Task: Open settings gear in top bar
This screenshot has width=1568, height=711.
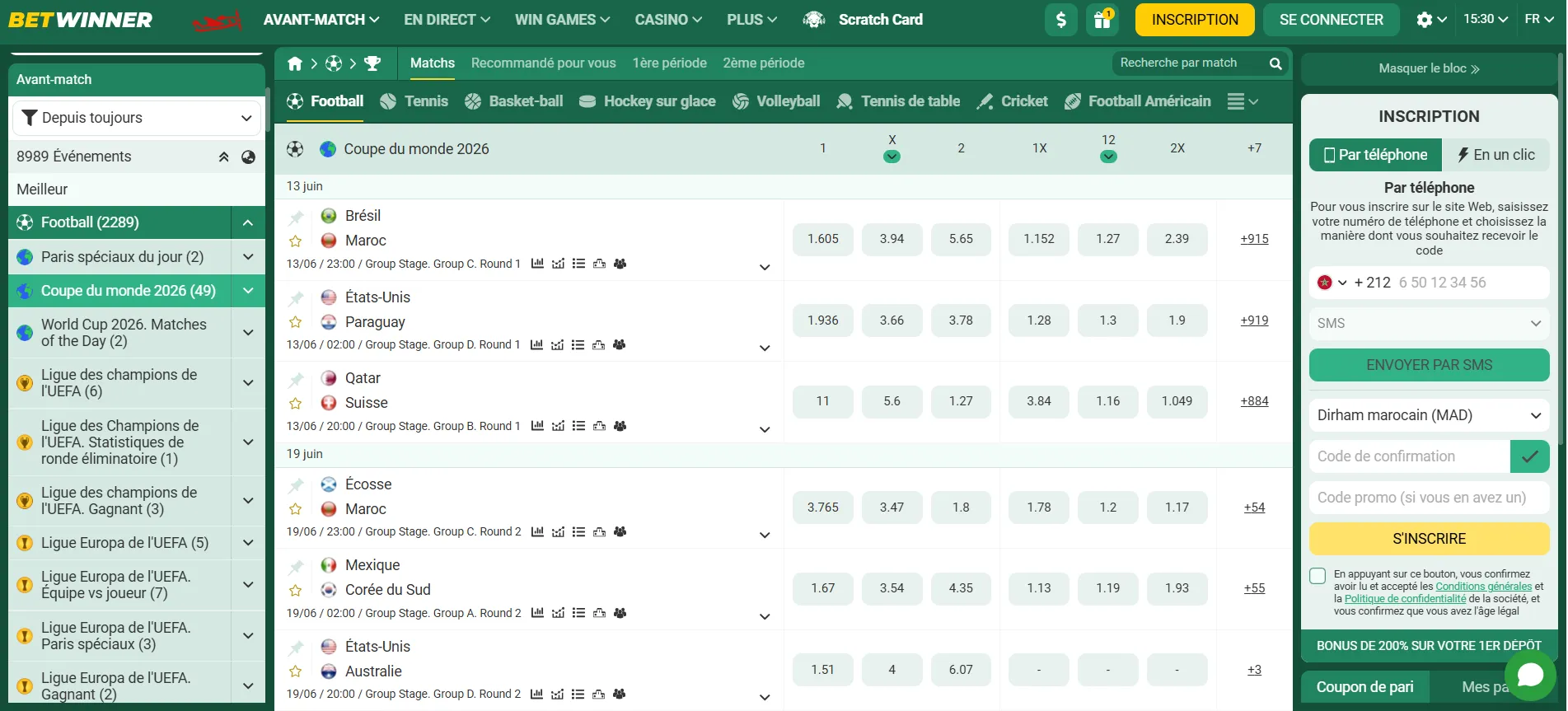Action: pyautogui.click(x=1425, y=19)
